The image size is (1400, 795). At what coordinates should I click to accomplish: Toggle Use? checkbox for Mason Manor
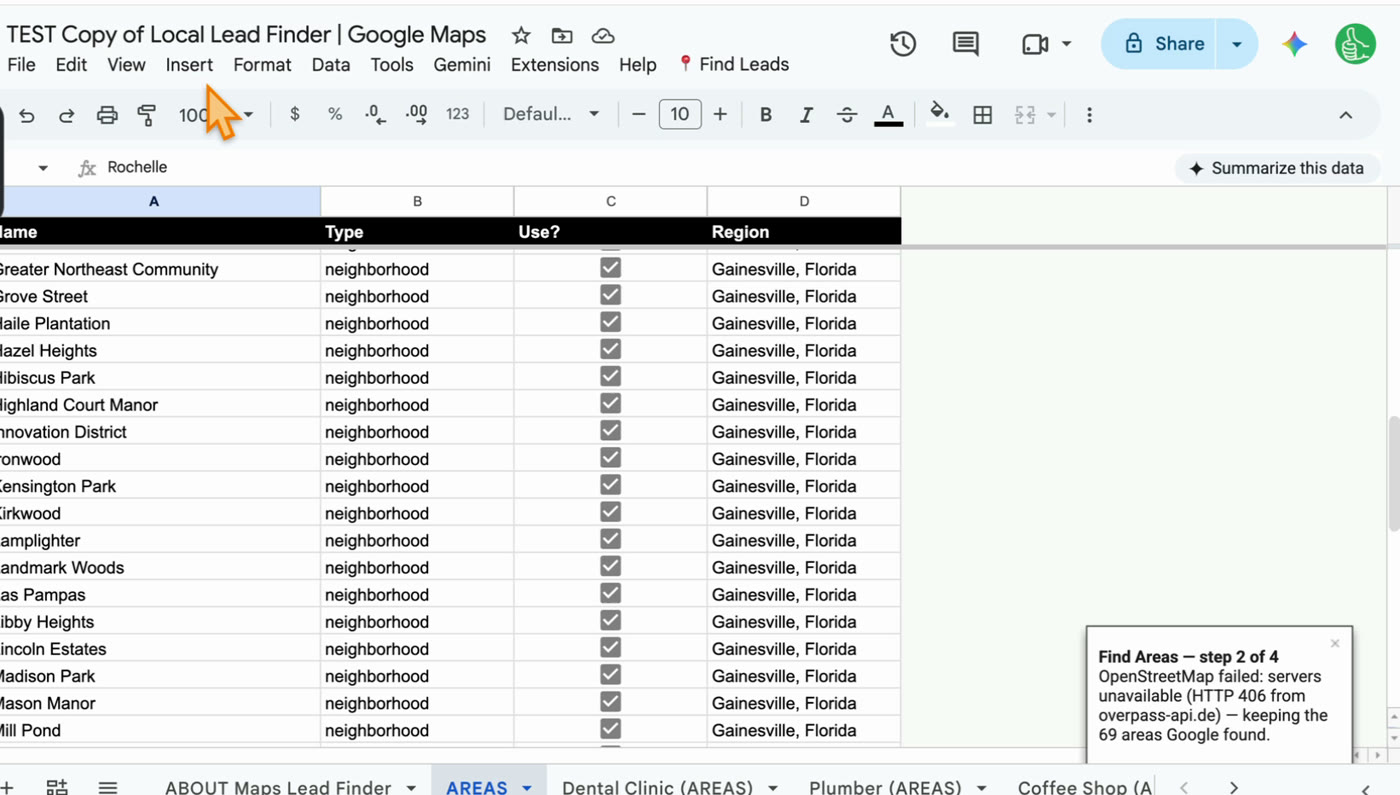[x=610, y=702]
